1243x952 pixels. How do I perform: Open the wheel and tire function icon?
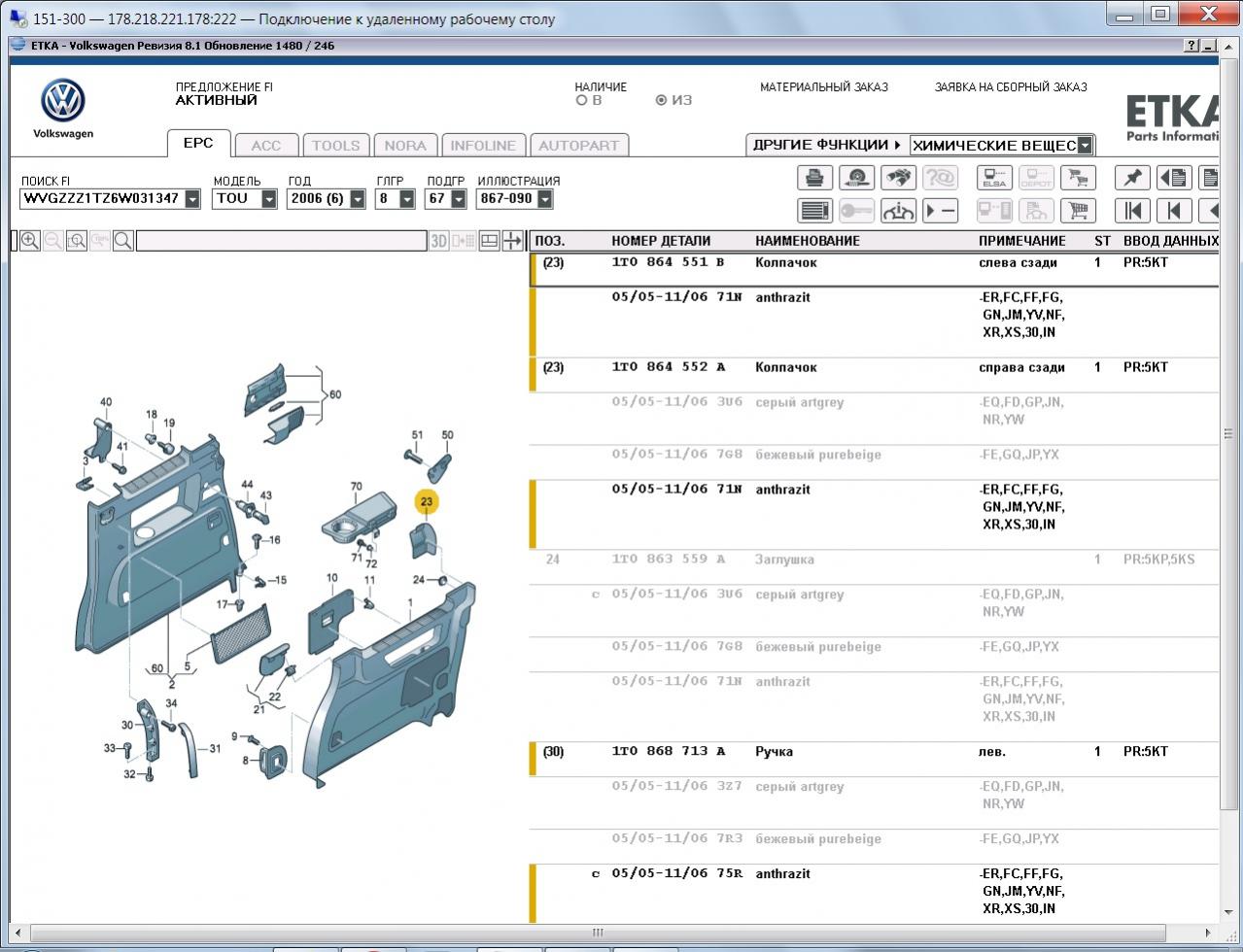coord(856,178)
